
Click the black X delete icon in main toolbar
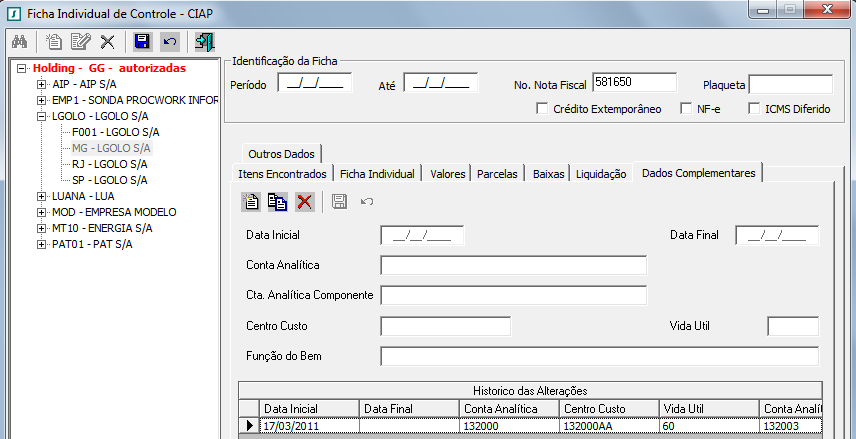click(107, 42)
